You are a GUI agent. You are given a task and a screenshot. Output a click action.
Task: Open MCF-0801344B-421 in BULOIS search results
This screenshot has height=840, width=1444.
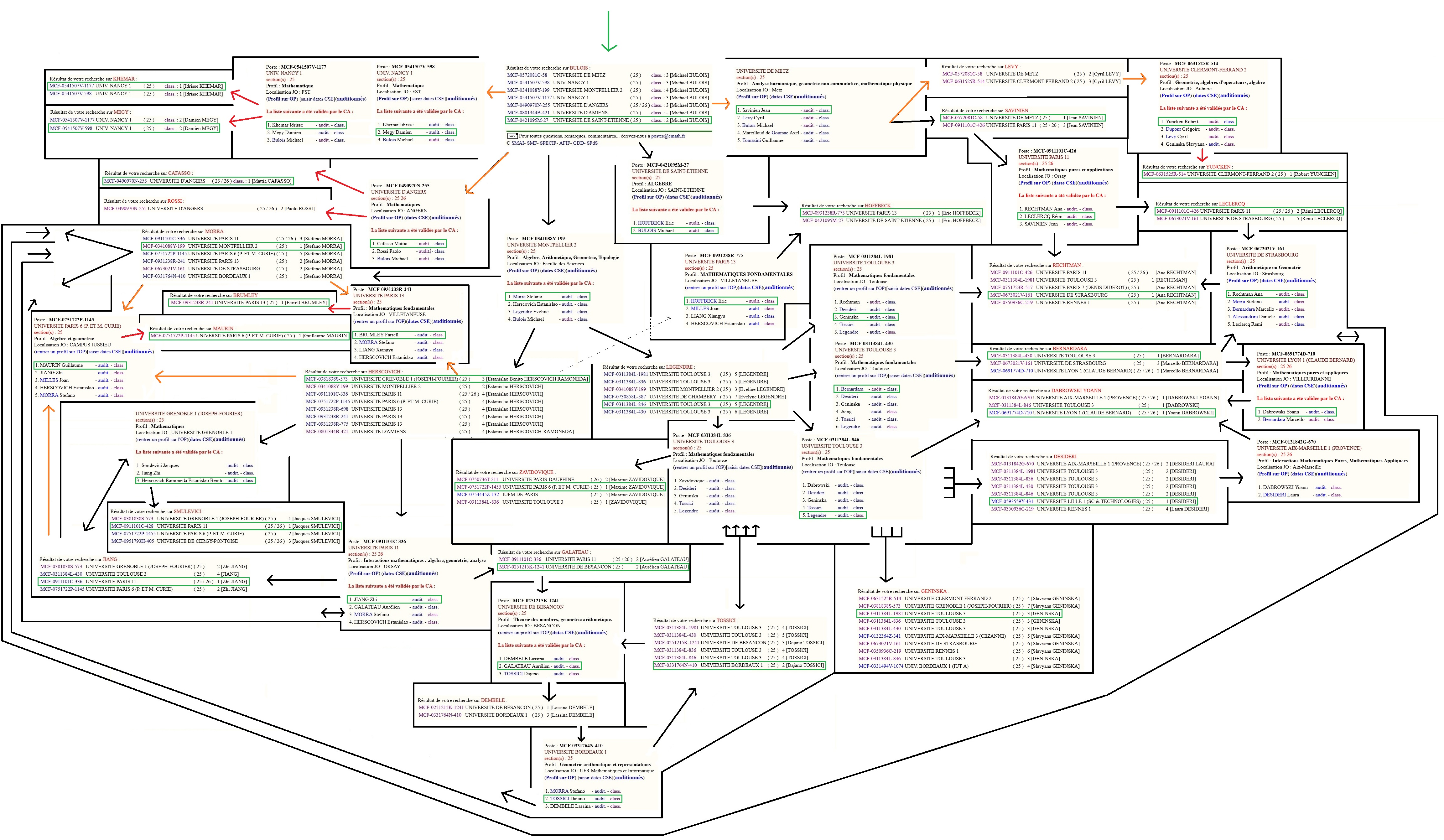pos(528,113)
